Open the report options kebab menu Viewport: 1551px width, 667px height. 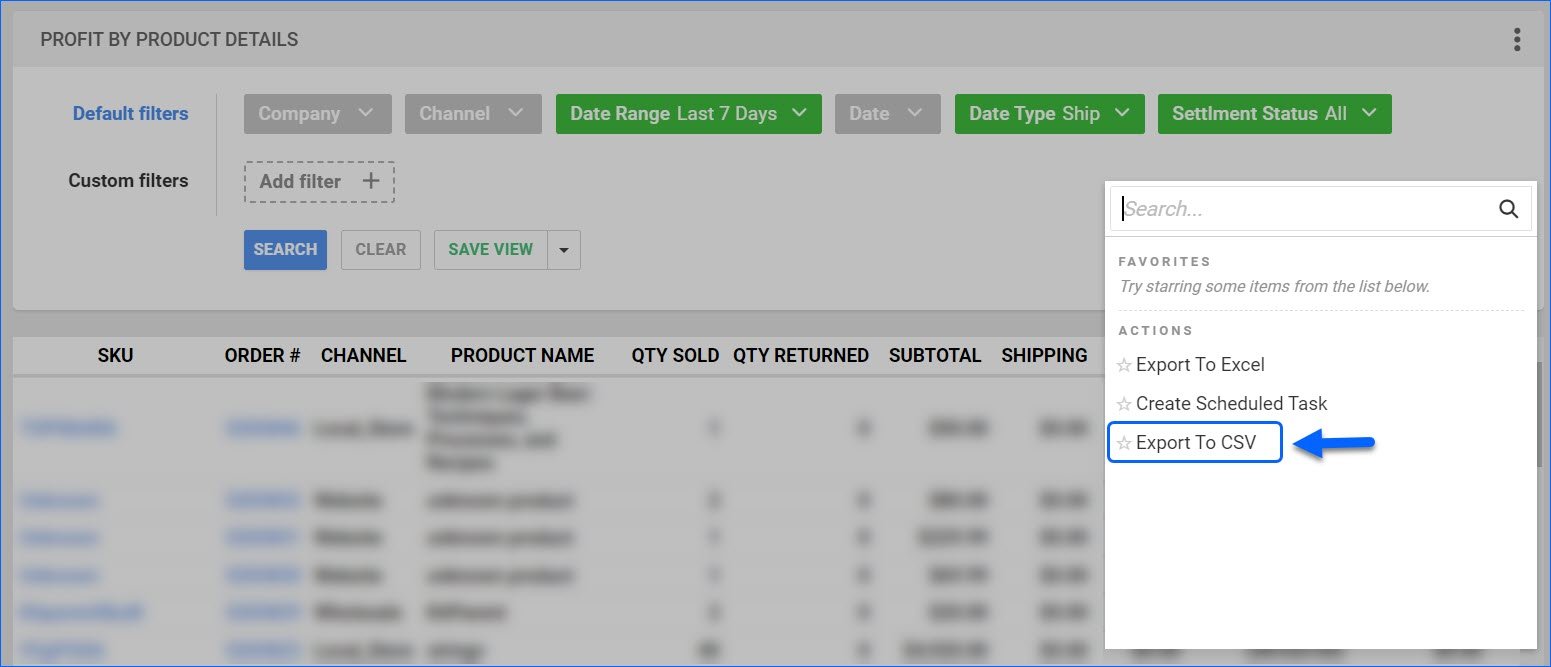pos(1517,39)
